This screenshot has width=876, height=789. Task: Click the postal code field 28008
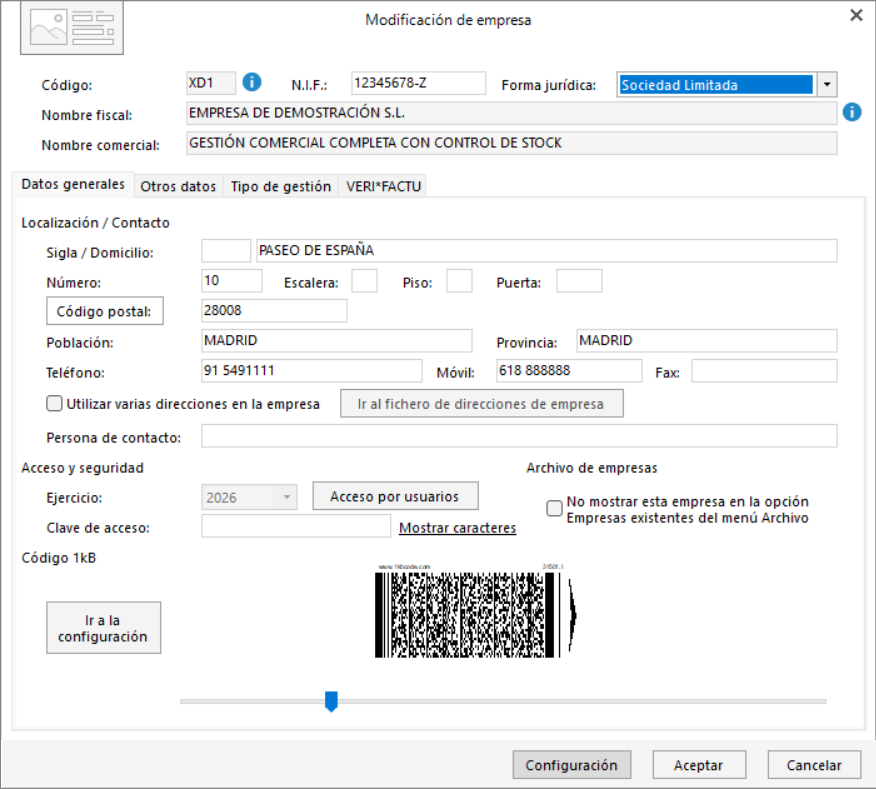click(x=274, y=311)
